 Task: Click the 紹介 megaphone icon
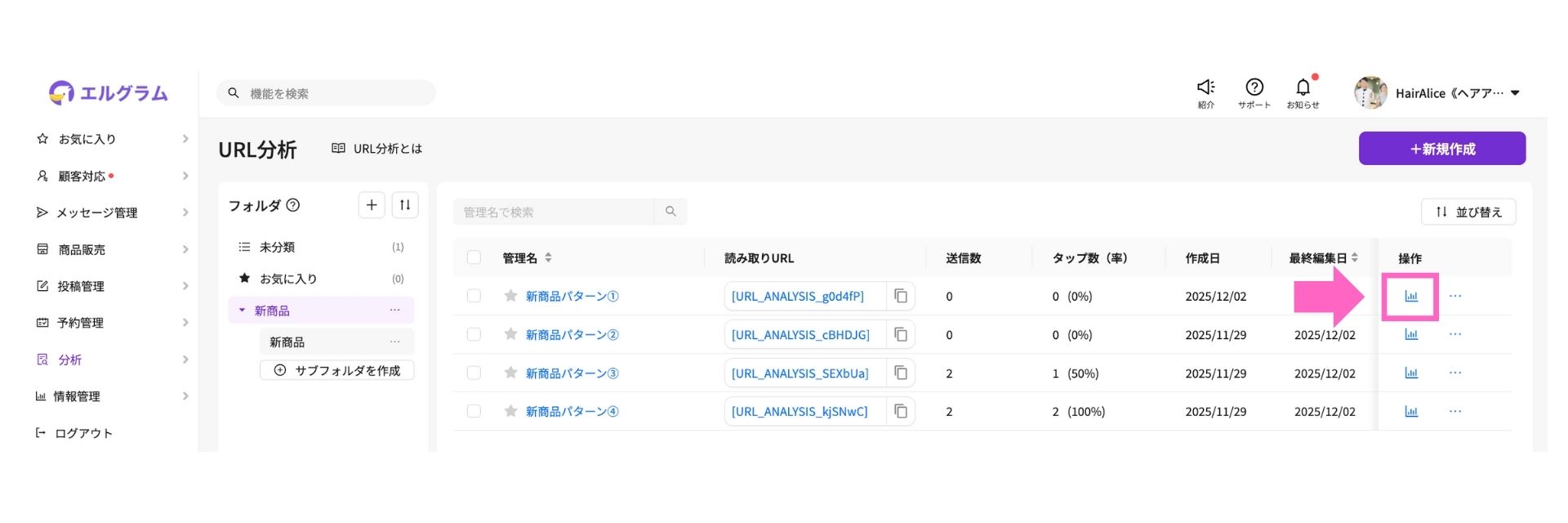coord(1205,88)
